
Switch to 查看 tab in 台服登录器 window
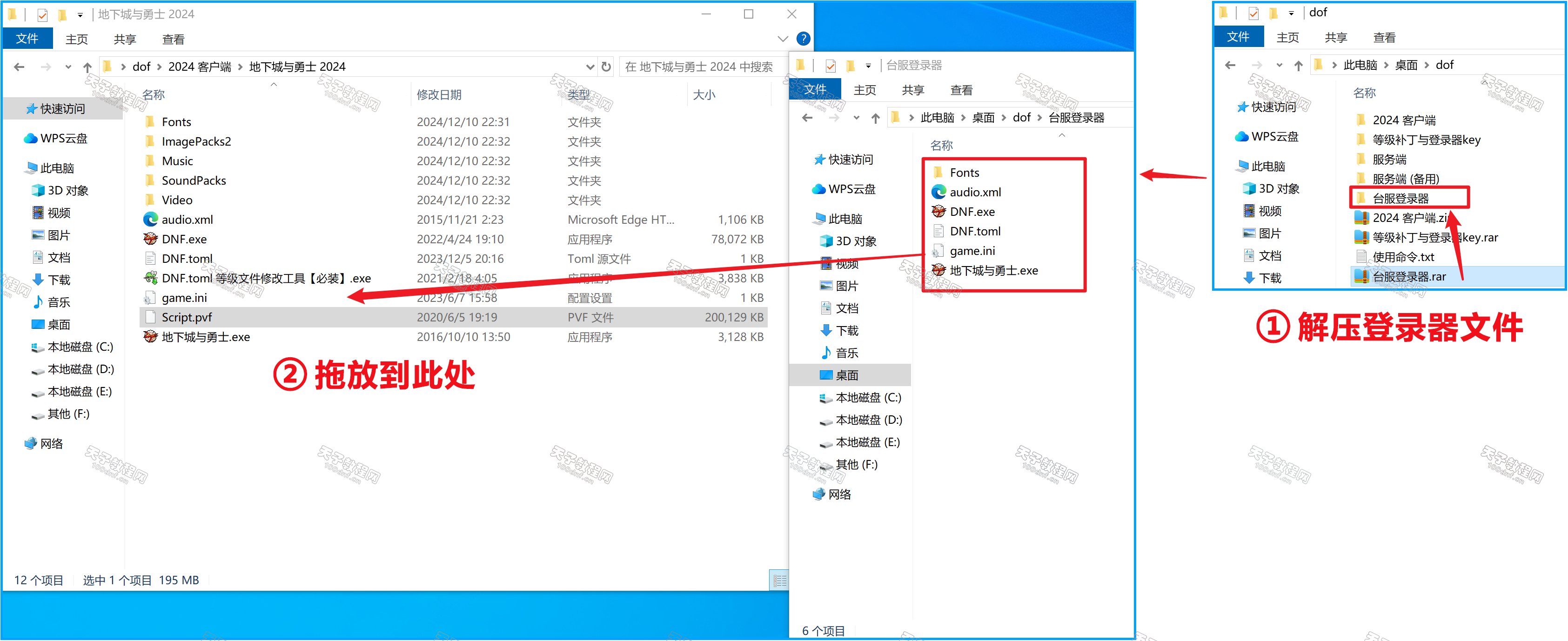coord(961,90)
